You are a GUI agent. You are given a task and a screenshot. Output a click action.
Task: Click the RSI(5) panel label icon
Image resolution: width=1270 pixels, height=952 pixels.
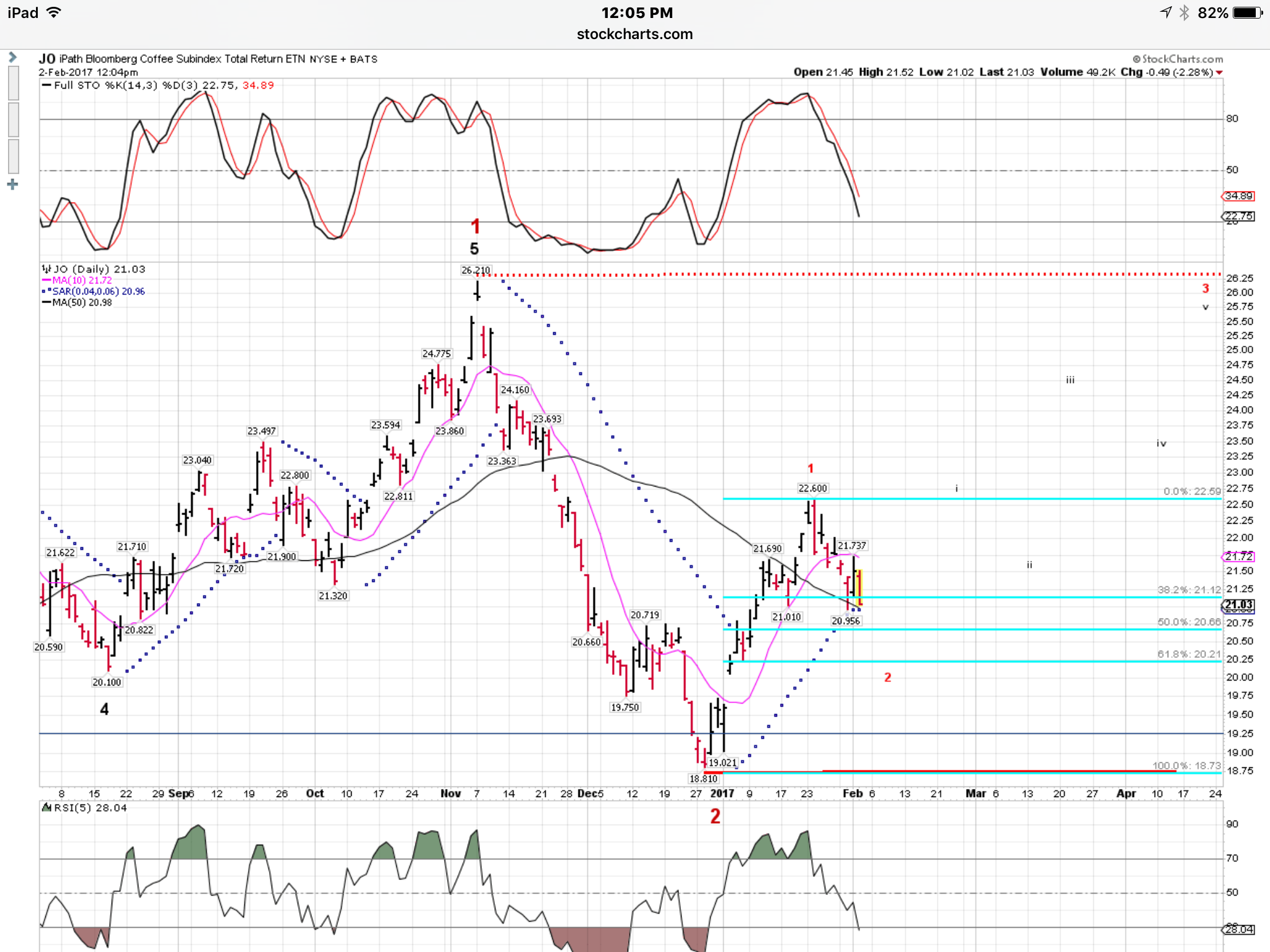[47, 808]
